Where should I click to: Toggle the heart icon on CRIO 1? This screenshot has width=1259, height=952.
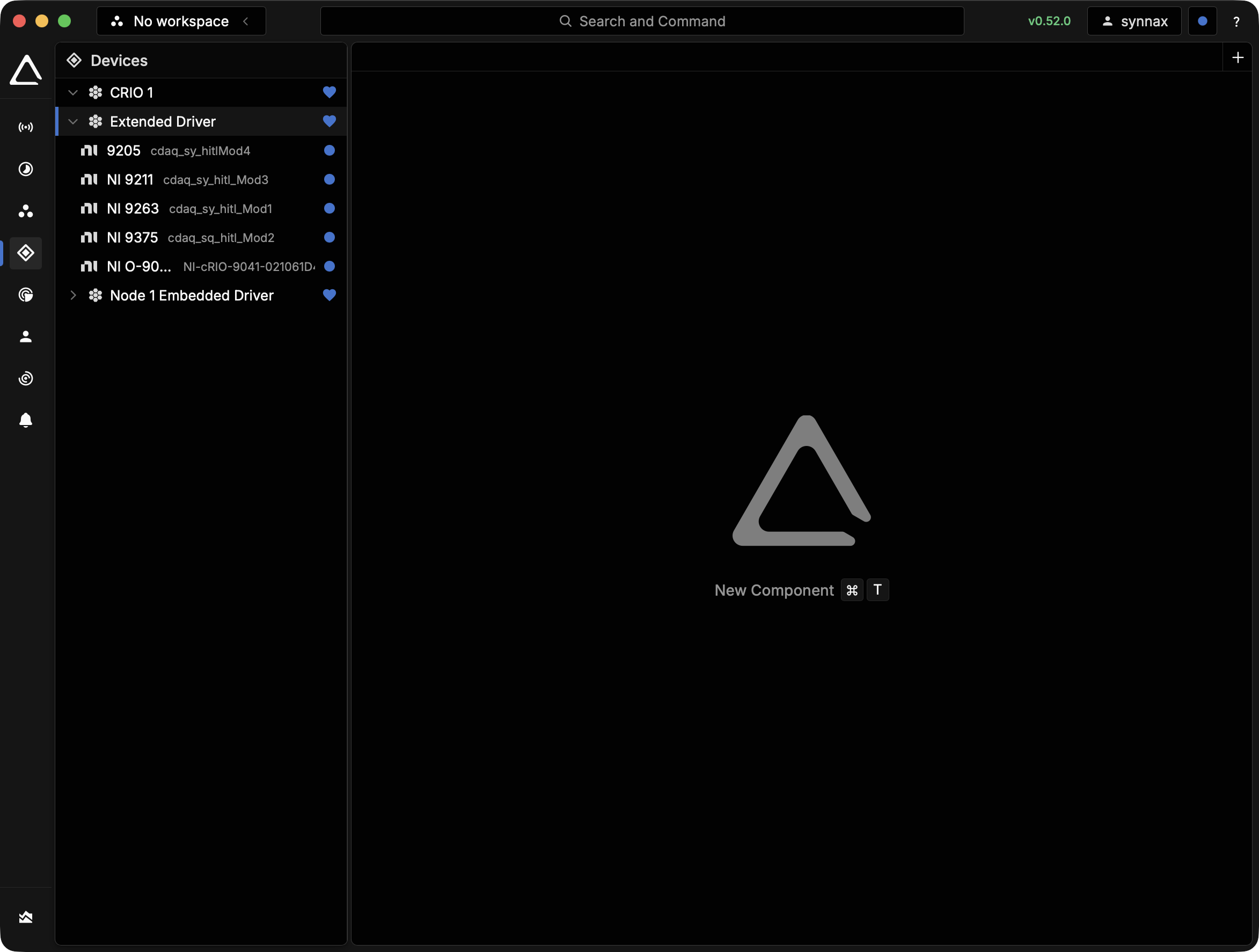[x=329, y=92]
